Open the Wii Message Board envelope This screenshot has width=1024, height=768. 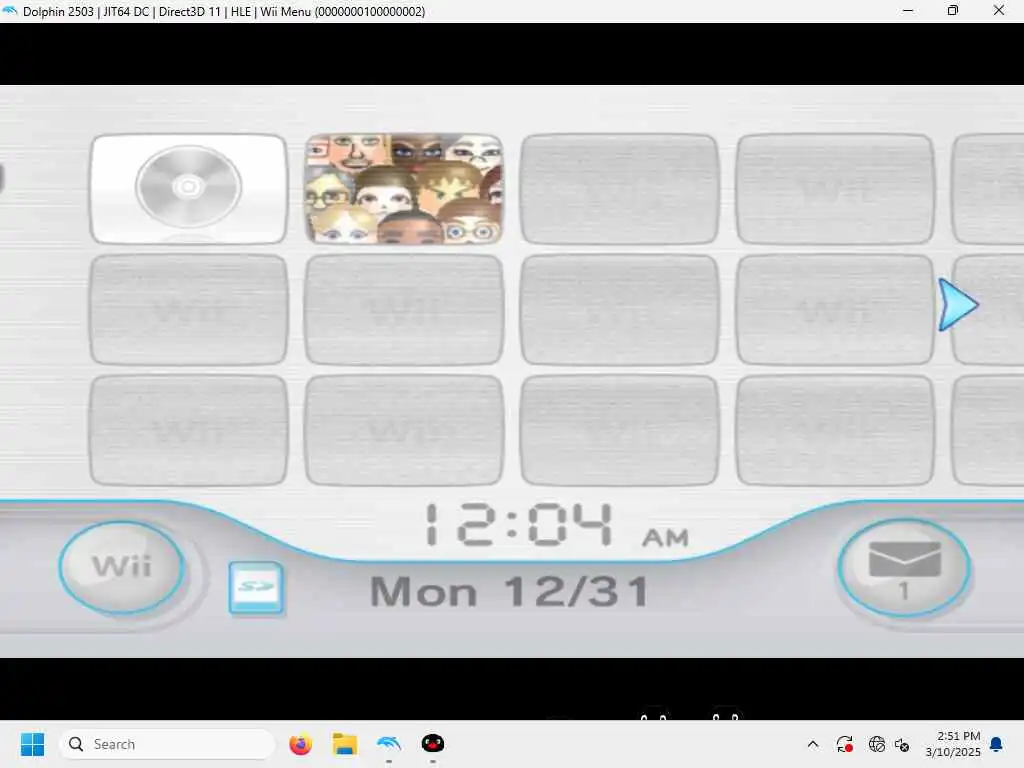[x=904, y=568]
